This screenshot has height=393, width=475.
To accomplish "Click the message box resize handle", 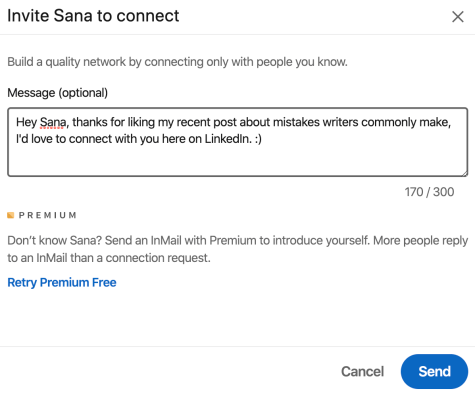I will 464,173.
